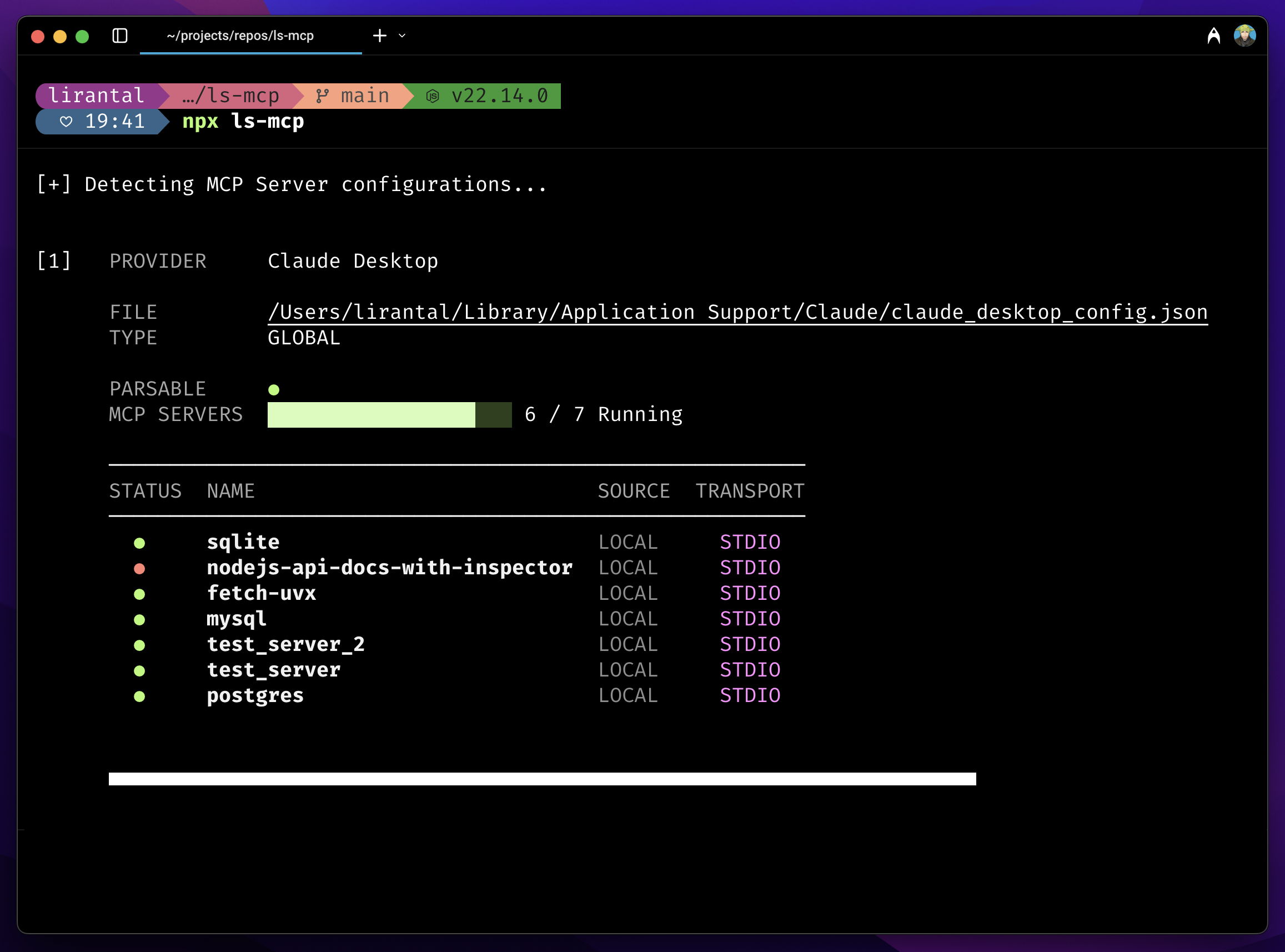Toggle the sidebar panel icon
This screenshot has height=952, width=1285.
[x=120, y=36]
